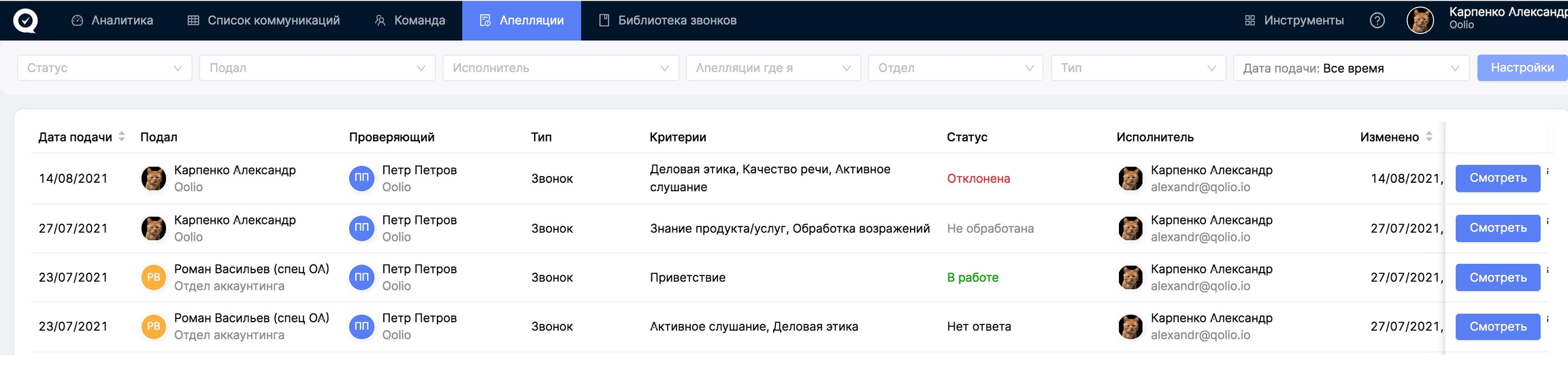The height and width of the screenshot is (374, 1568).
Task: Expand the Отдел filter dropdown
Action: click(x=955, y=68)
